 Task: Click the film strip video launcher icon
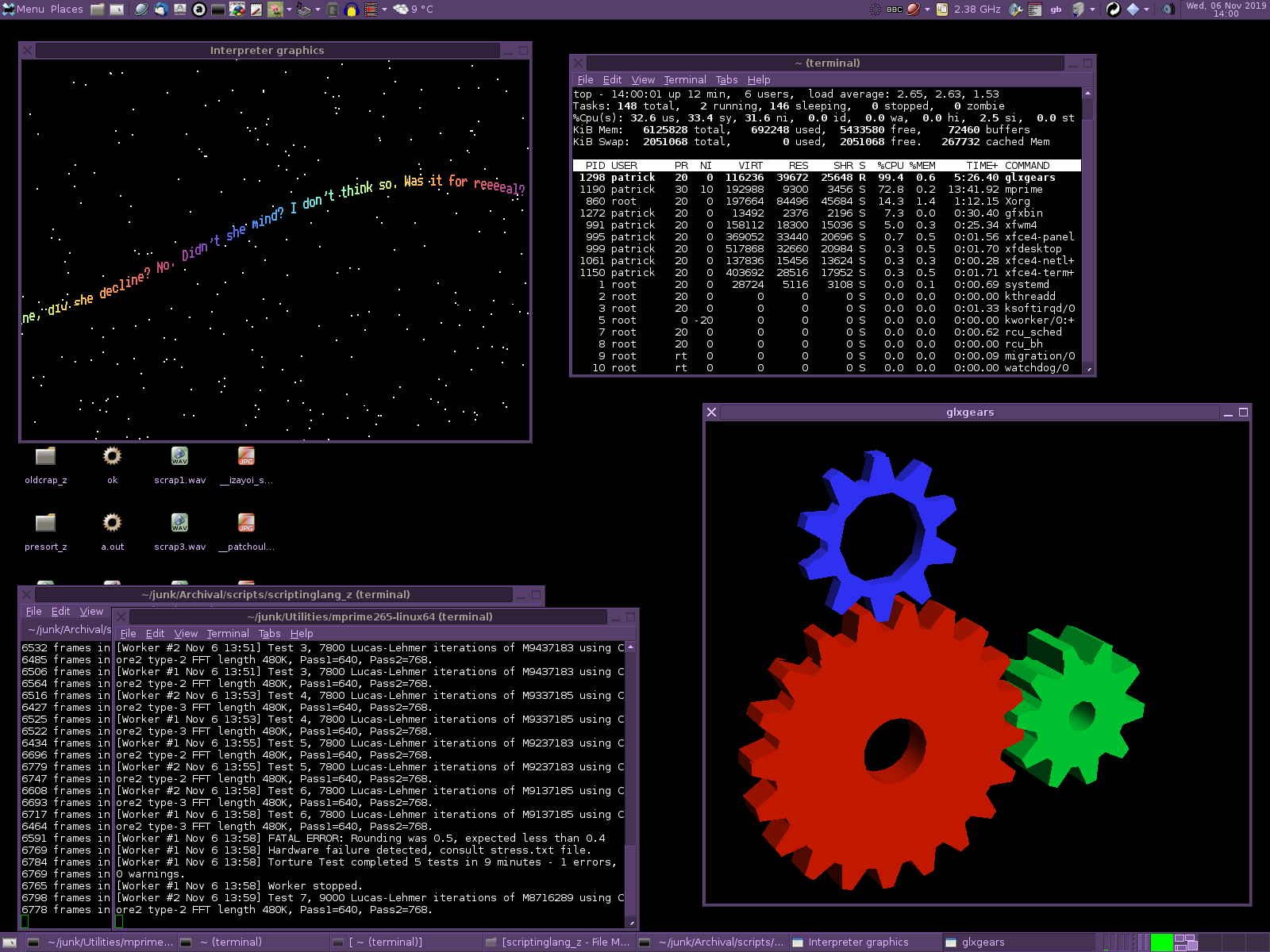(x=371, y=10)
